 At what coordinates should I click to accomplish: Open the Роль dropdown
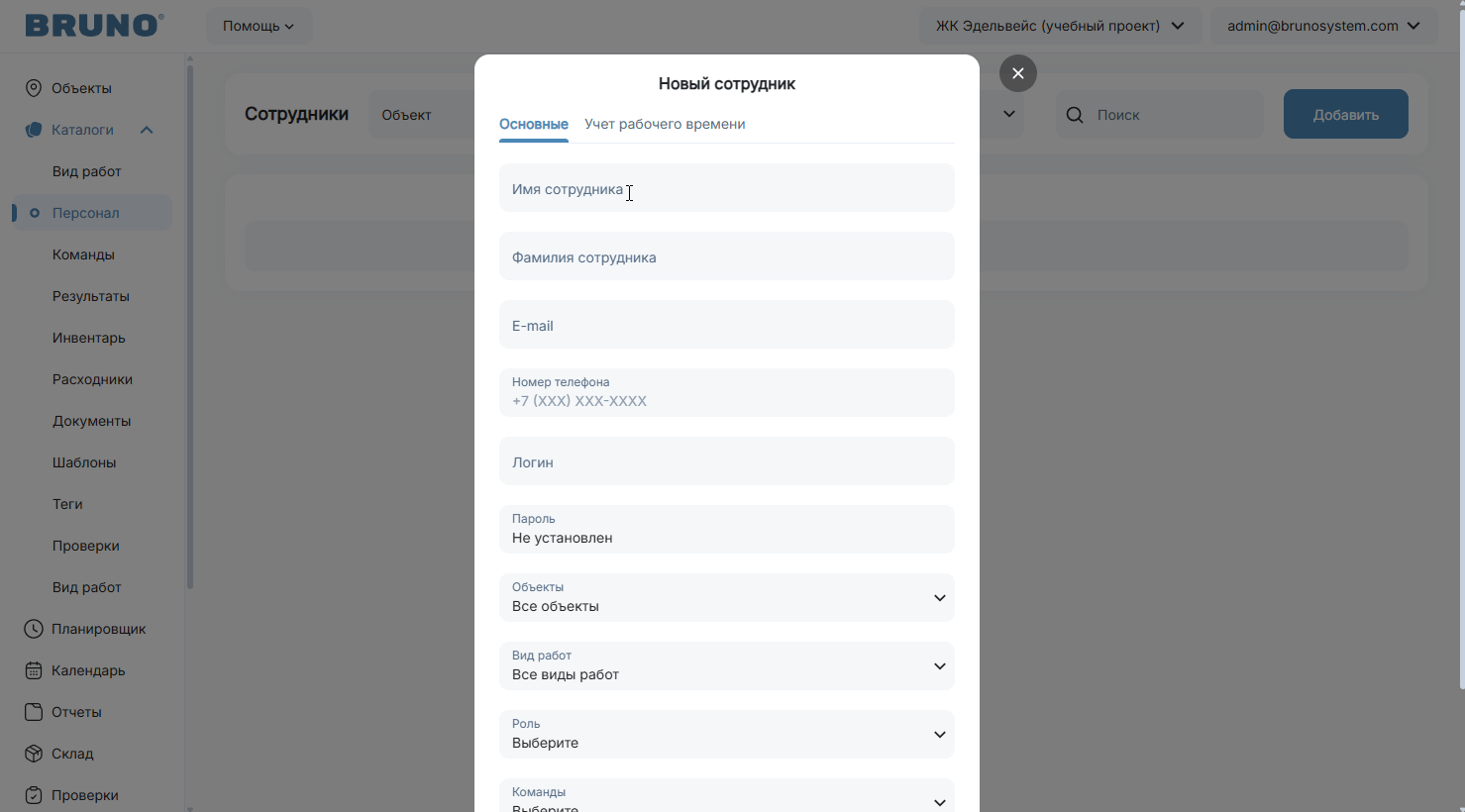tap(727, 735)
